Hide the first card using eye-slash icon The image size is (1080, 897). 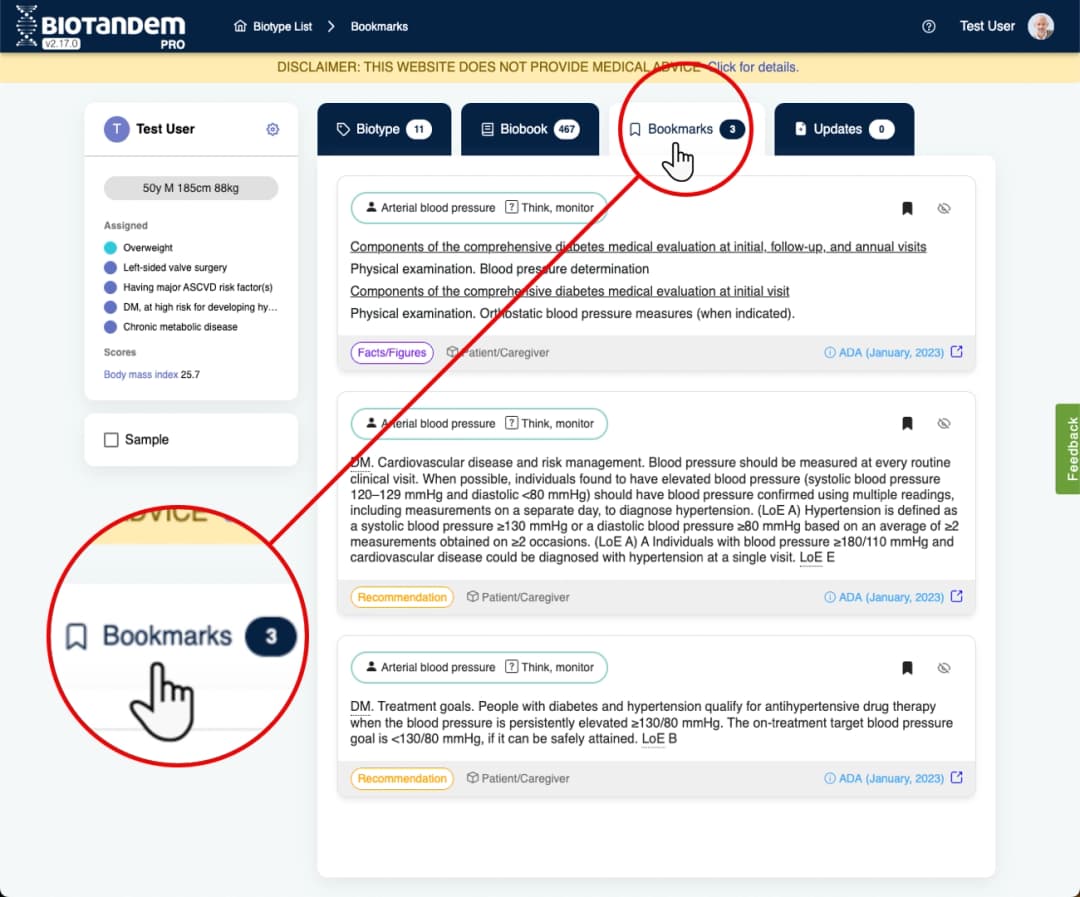coord(943,208)
